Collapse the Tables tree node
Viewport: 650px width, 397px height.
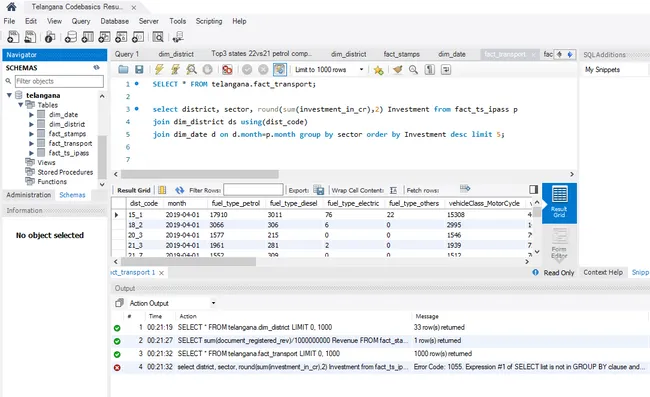pos(20,105)
